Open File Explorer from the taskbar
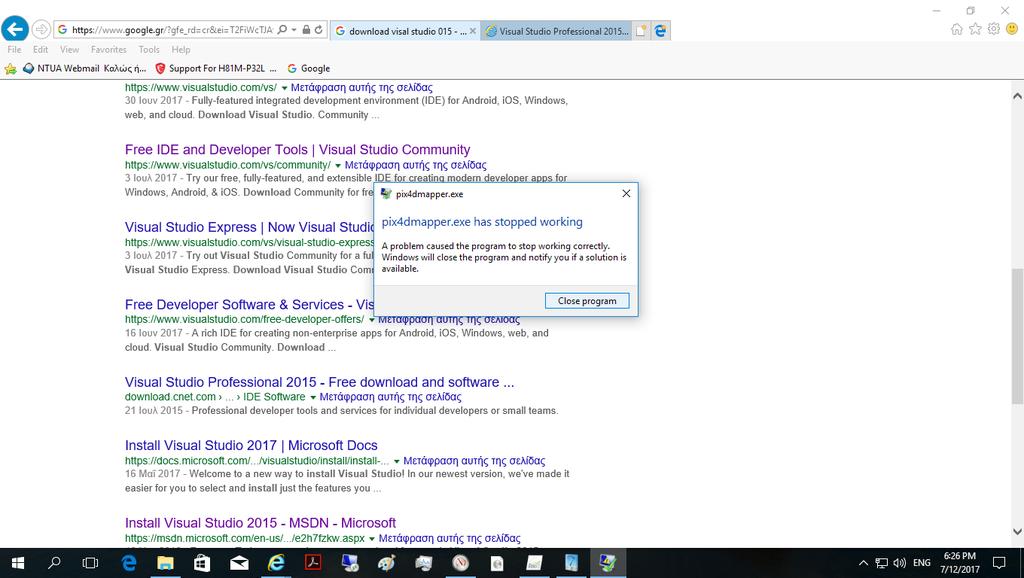1024x578 pixels. tap(165, 563)
